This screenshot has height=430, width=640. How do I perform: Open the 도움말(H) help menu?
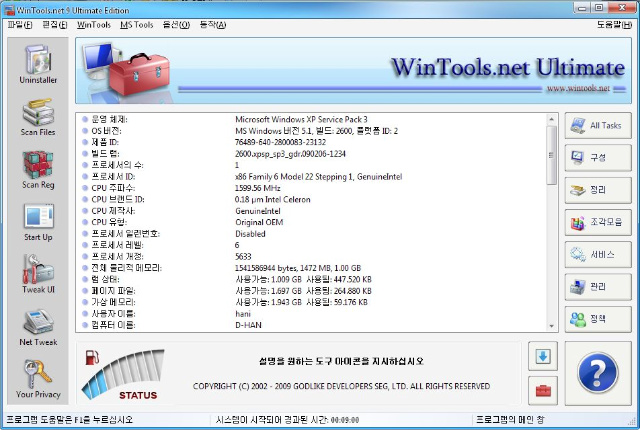point(614,25)
